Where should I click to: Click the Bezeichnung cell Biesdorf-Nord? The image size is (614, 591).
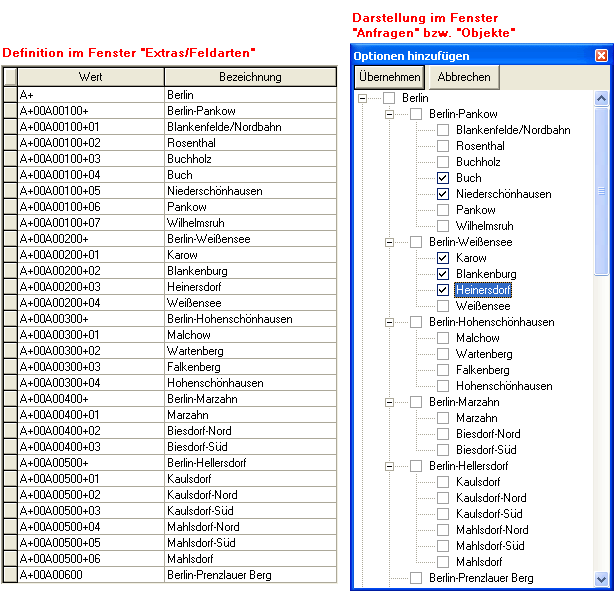tap(250, 431)
